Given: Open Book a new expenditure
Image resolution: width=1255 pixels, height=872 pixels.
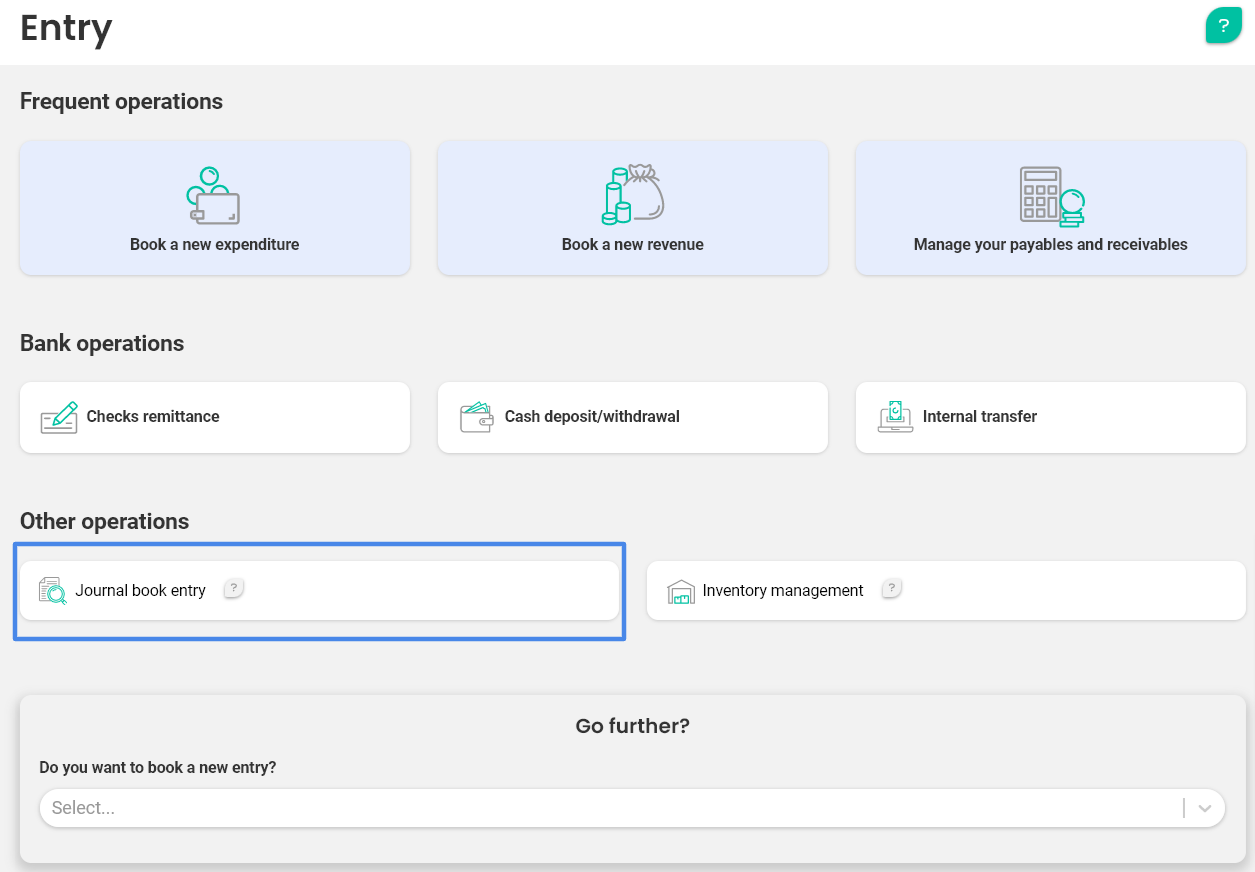Looking at the screenshot, I should coord(214,244).
